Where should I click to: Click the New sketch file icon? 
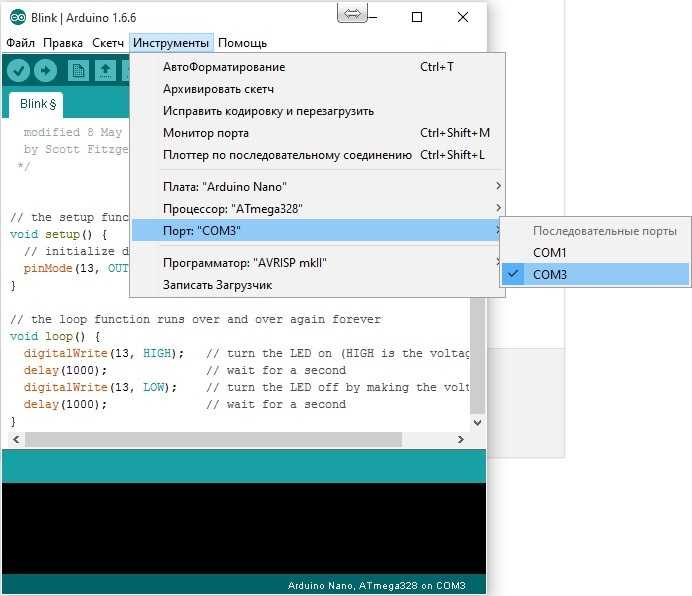click(x=79, y=71)
